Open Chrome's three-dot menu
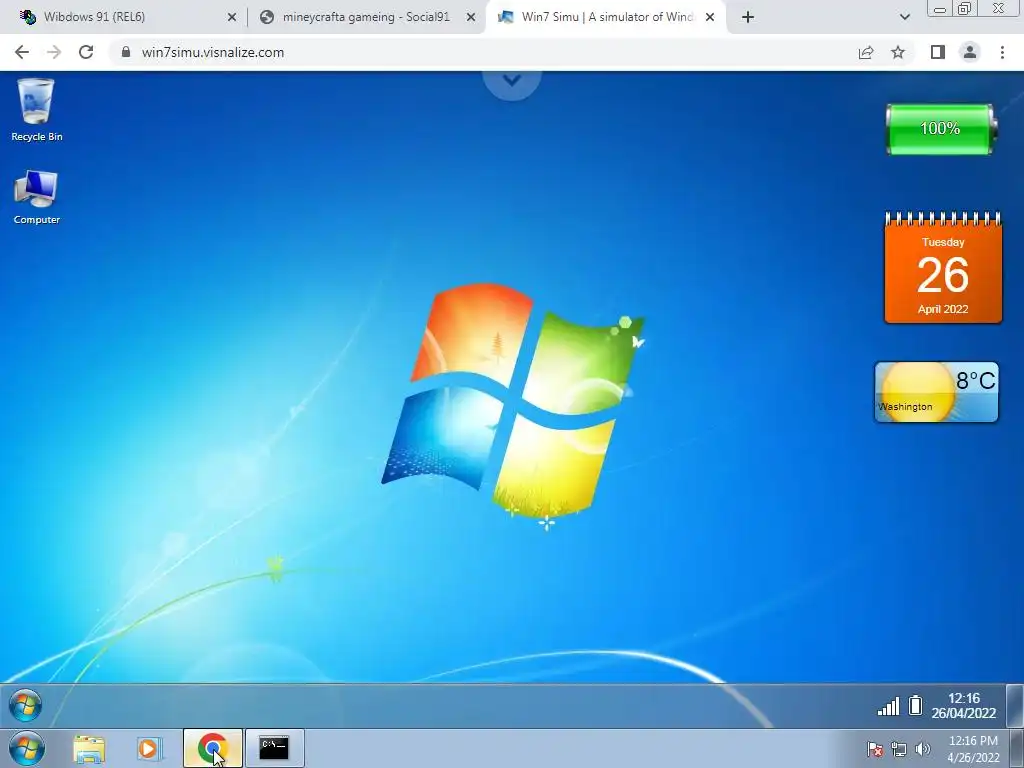This screenshot has width=1024, height=768. (1002, 52)
